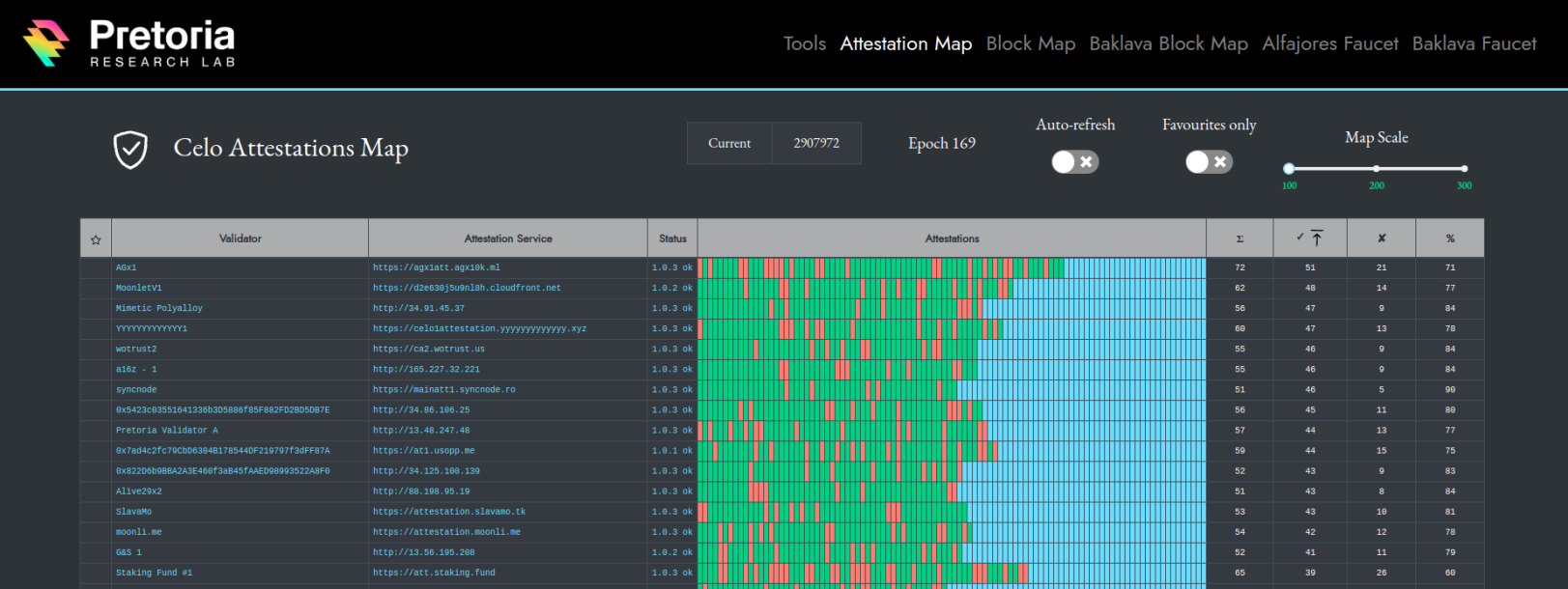The image size is (1568, 589).
Task: Click the Epoch 169 label
Action: 942,143
